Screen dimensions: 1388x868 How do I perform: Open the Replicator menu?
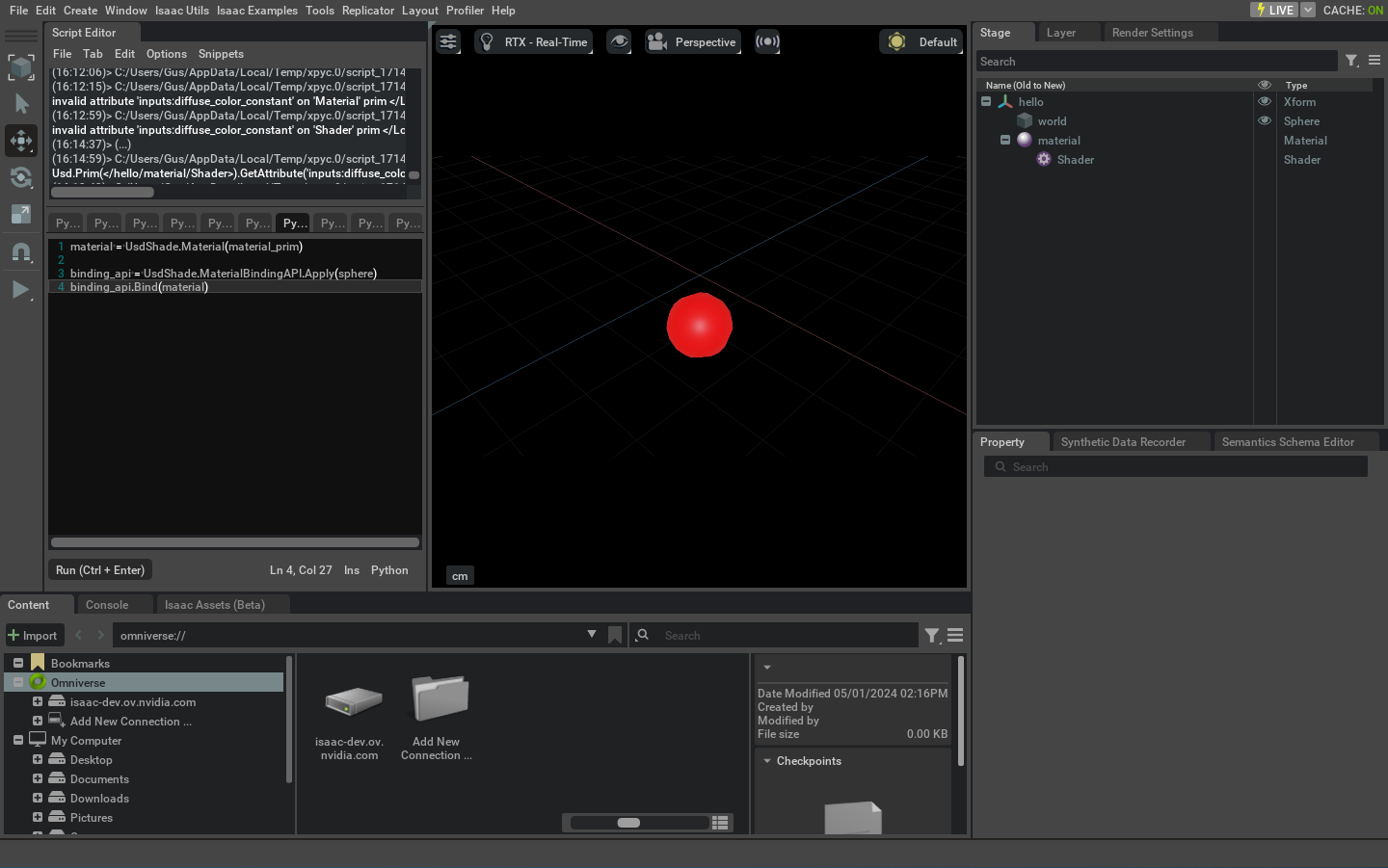[367, 11]
